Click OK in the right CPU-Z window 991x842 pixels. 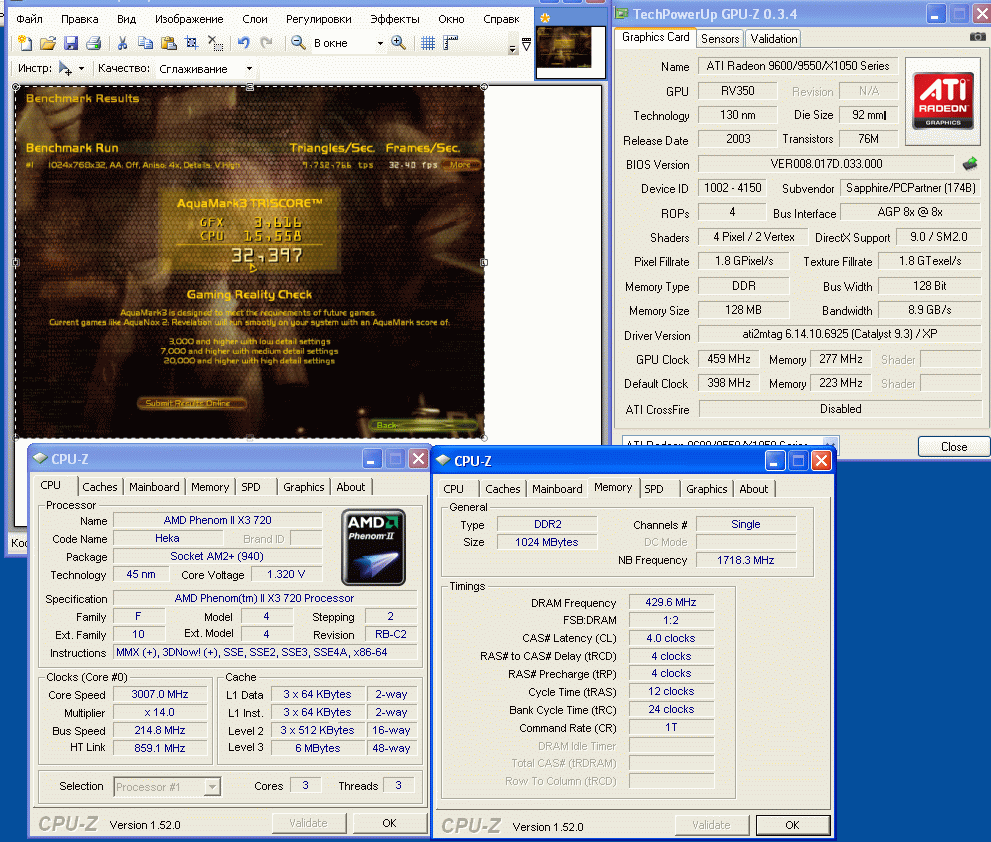(x=793, y=825)
